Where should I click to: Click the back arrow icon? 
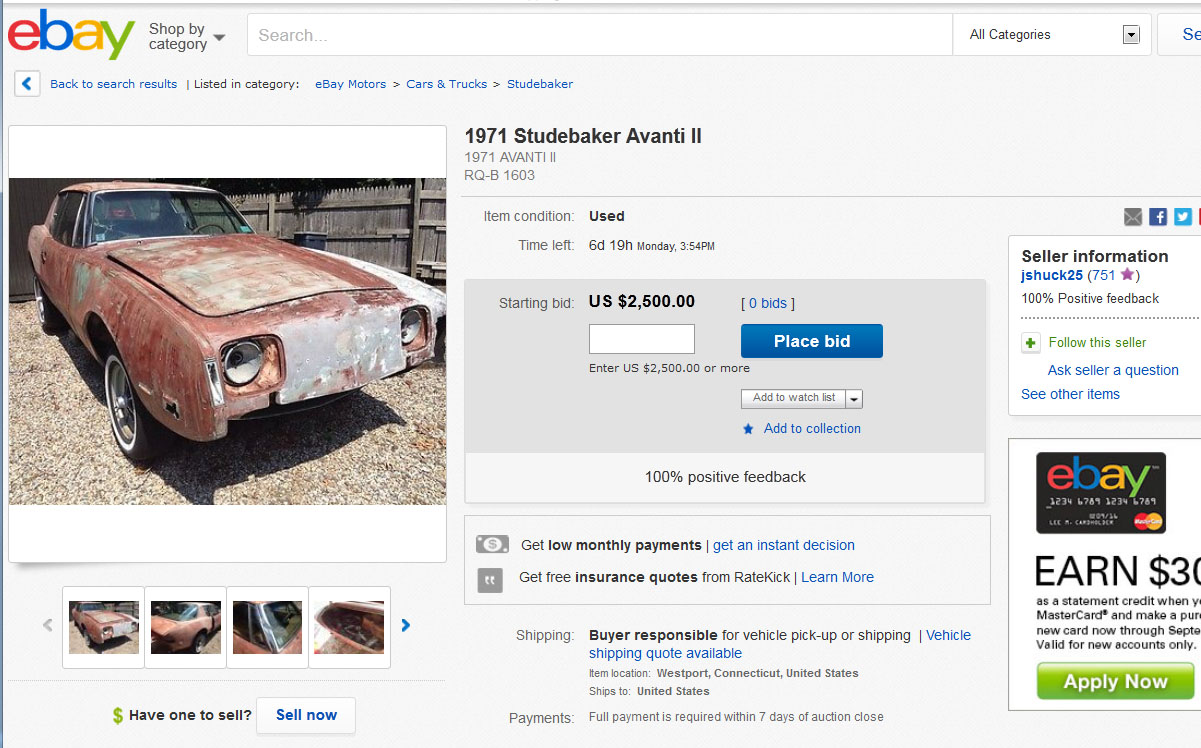point(27,84)
